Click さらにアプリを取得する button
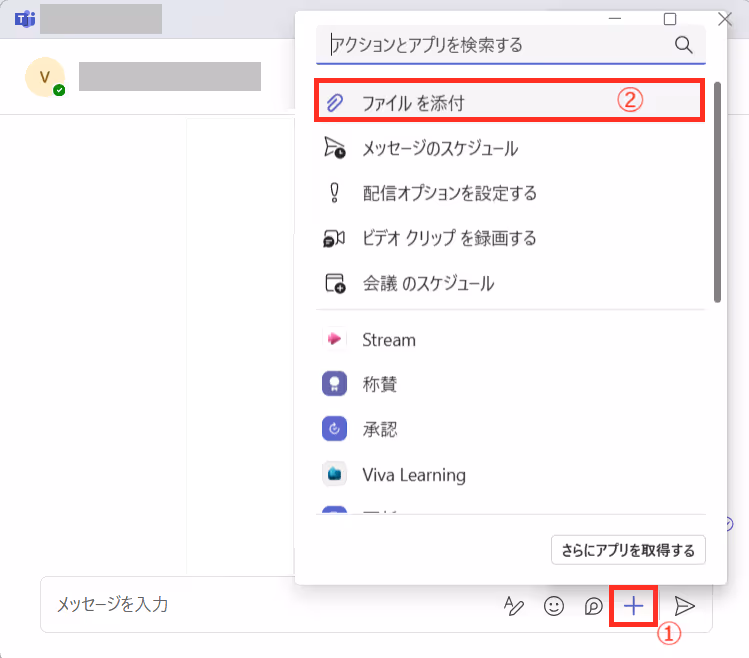749x658 pixels. [x=628, y=550]
